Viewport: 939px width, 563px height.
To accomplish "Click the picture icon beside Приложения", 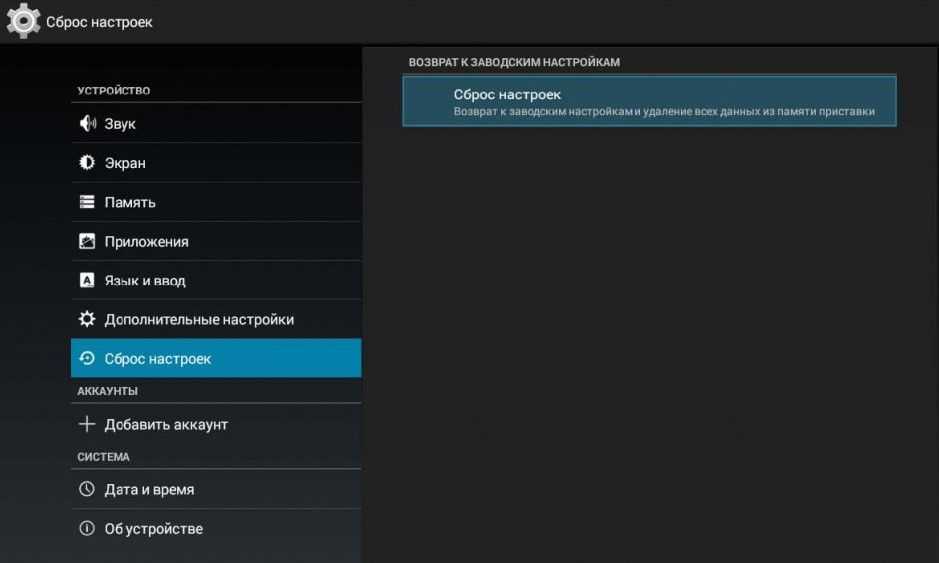I will (x=87, y=241).
